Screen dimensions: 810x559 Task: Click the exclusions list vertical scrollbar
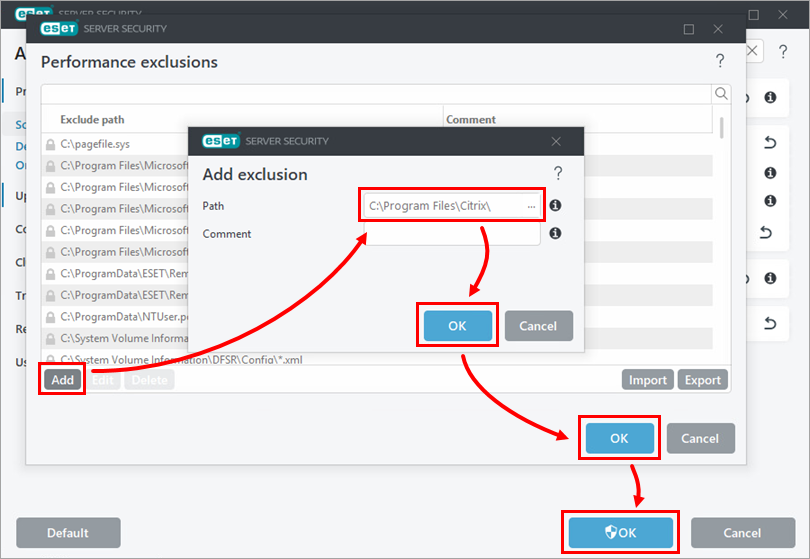722,126
